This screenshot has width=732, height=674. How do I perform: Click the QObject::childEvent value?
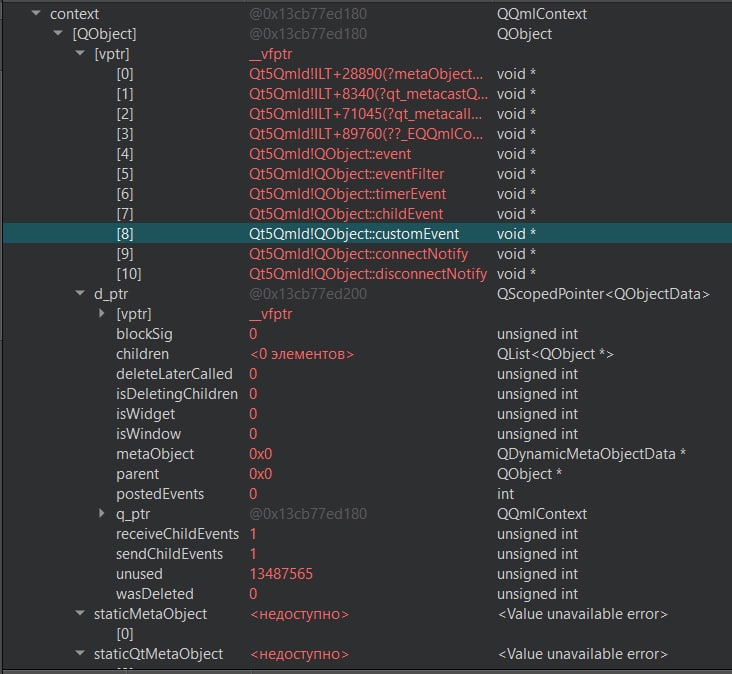(x=346, y=214)
